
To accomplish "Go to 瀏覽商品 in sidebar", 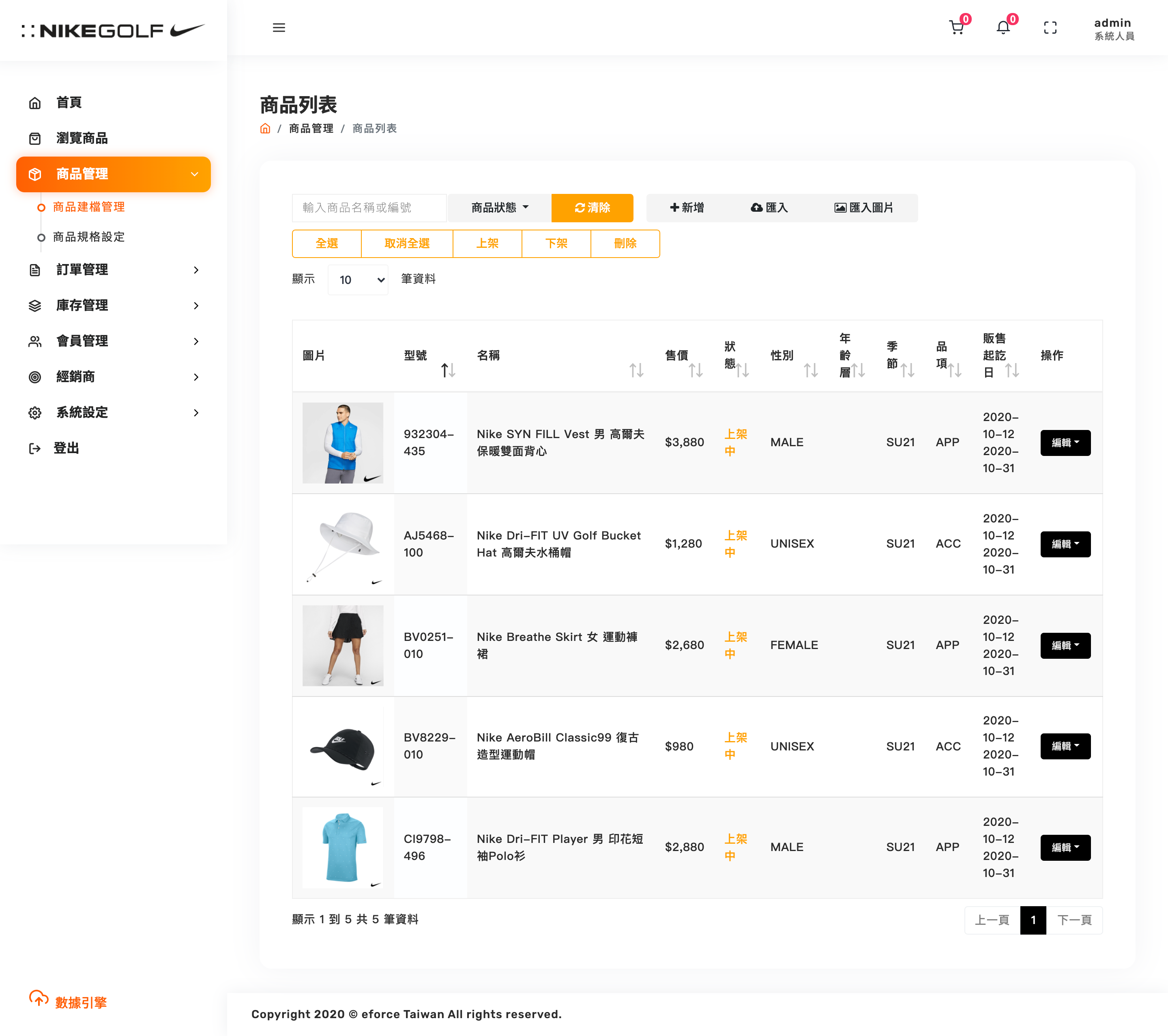I will click(82, 138).
